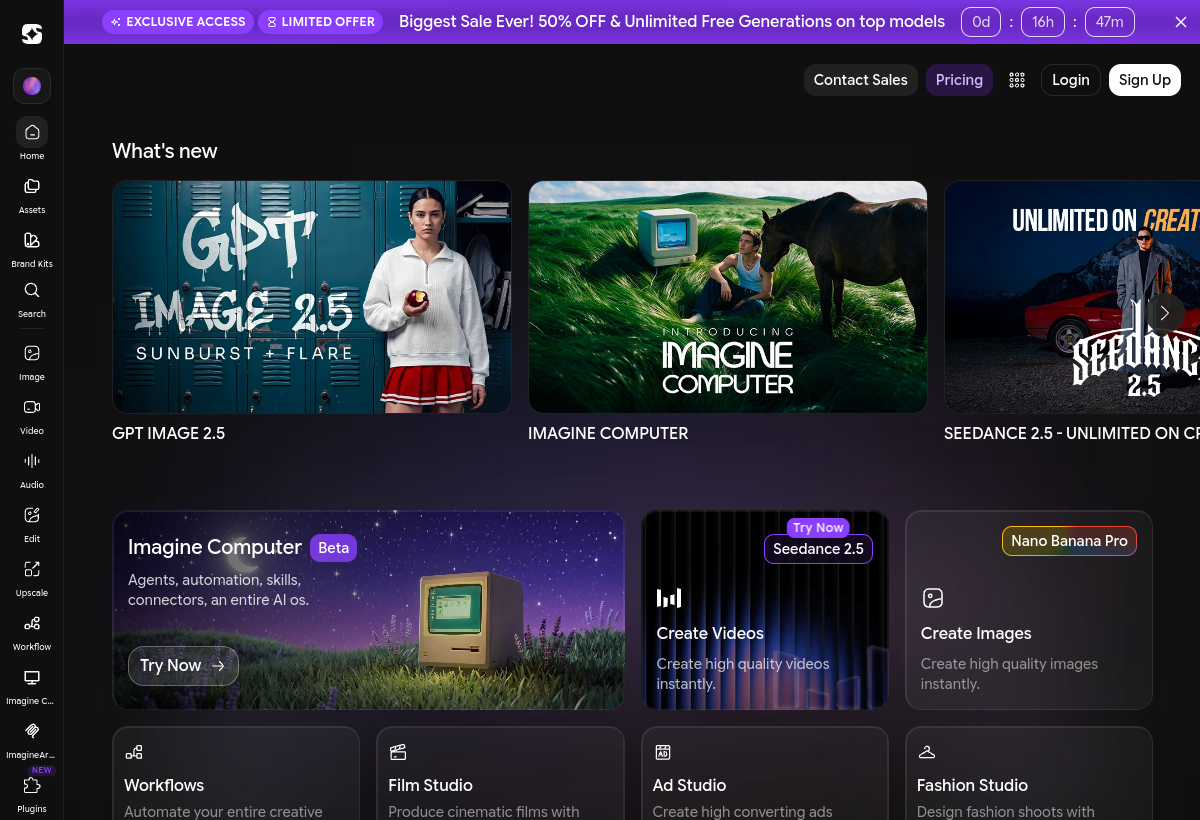Click the Workflows card icon

point(134,752)
